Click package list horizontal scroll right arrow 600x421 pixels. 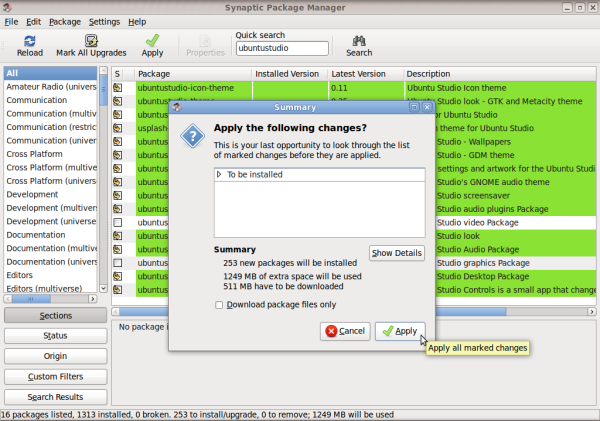coord(592,312)
